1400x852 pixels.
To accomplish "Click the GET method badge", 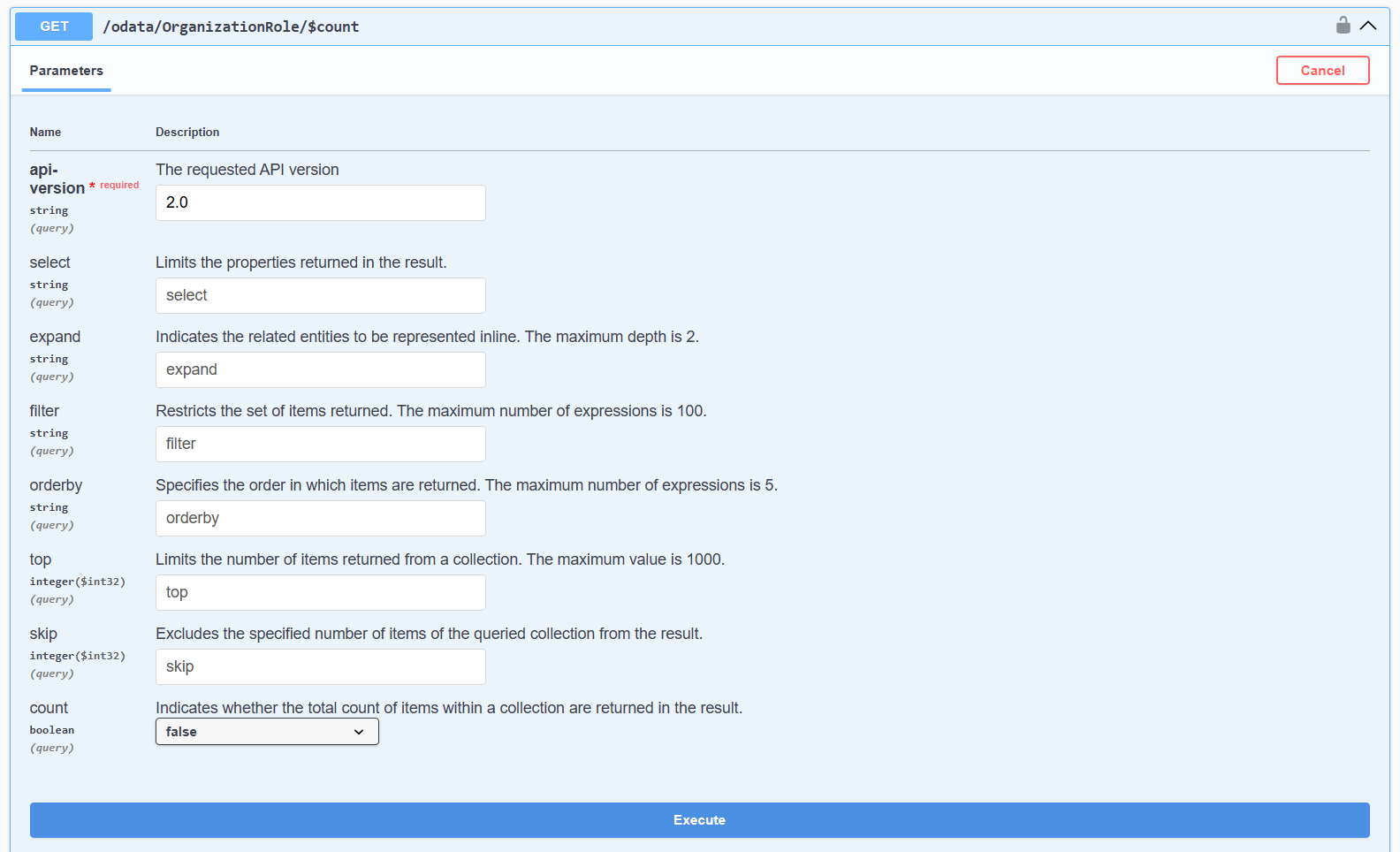I will [x=54, y=27].
